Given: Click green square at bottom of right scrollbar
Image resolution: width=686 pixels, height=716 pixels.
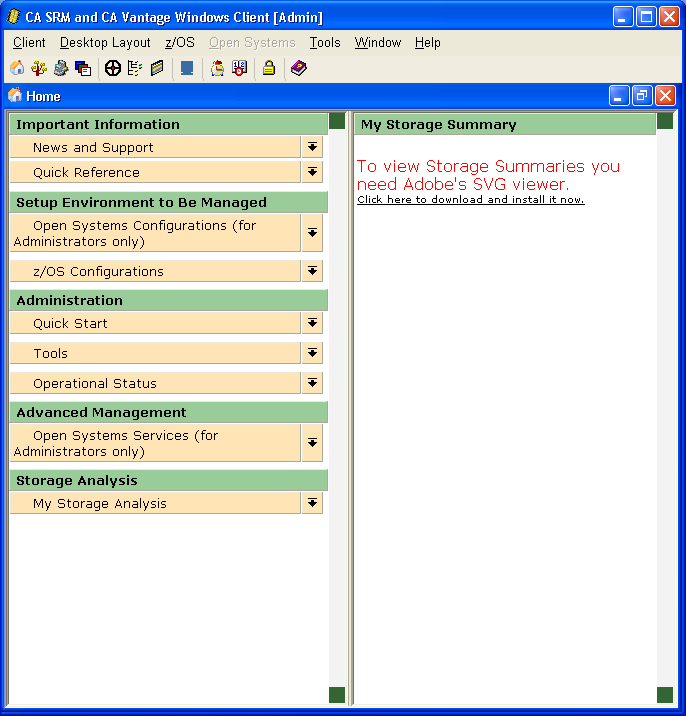Looking at the screenshot, I should coord(665,695).
